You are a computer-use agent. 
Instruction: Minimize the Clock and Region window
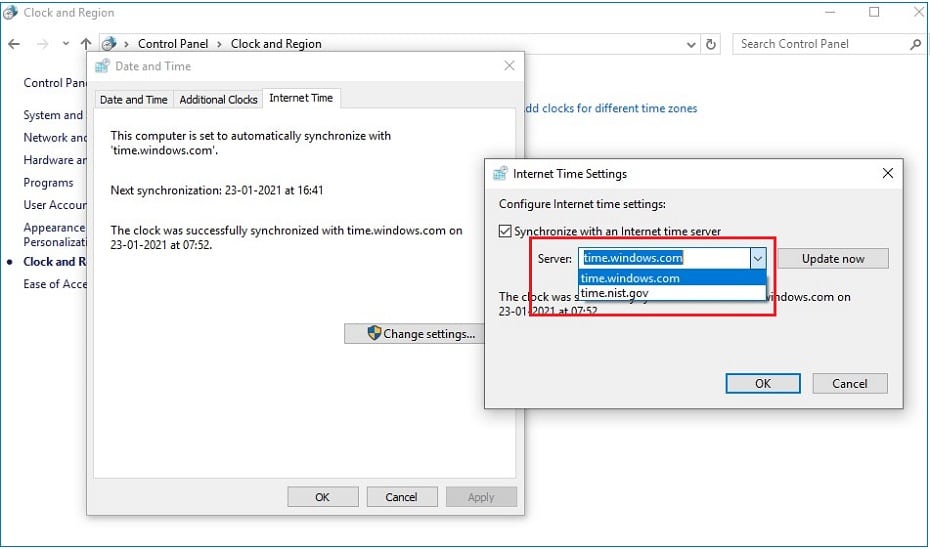point(830,12)
